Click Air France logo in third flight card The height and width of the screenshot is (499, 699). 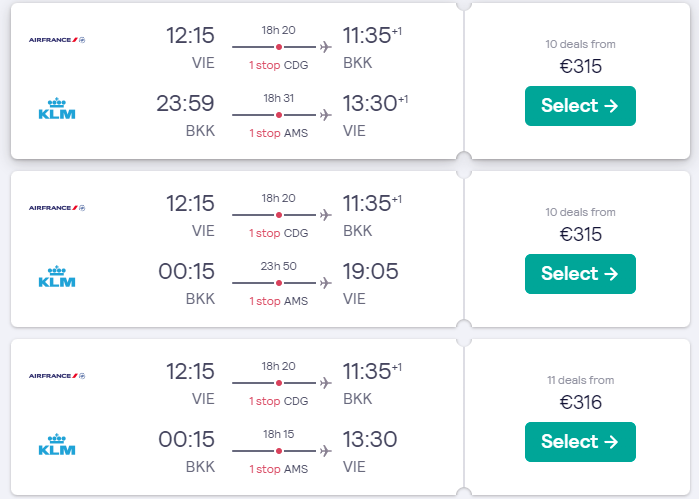tap(57, 376)
